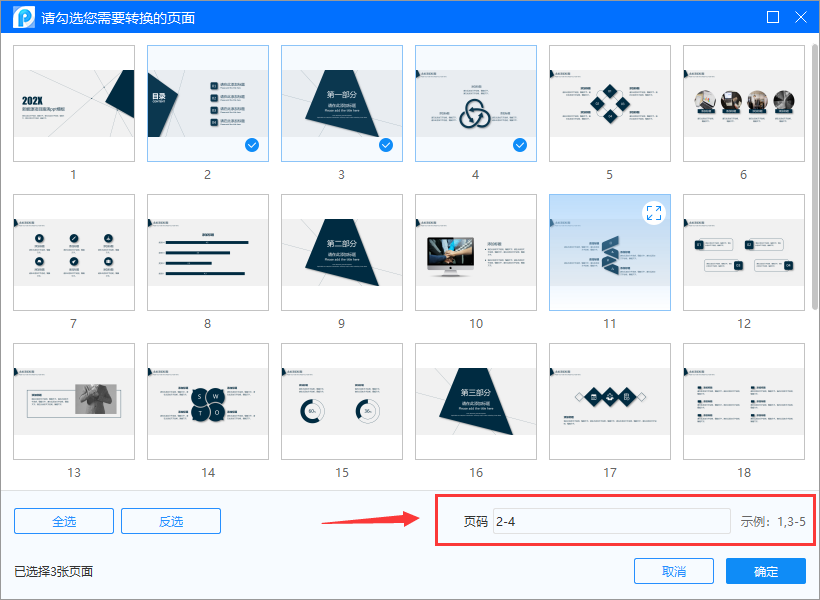Image resolution: width=820 pixels, height=600 pixels.
Task: Select the page 10 computer image thumbnail
Action: click(476, 252)
